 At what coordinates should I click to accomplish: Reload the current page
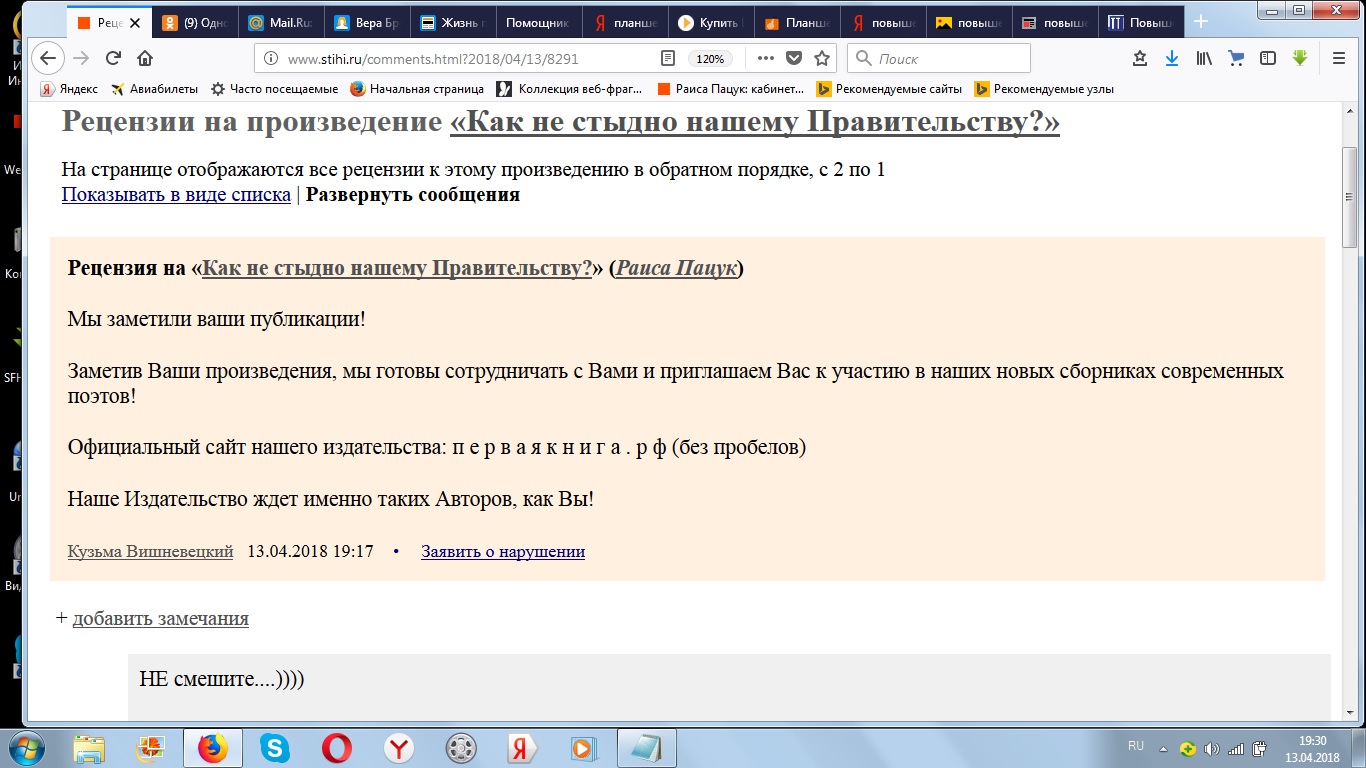[x=113, y=58]
